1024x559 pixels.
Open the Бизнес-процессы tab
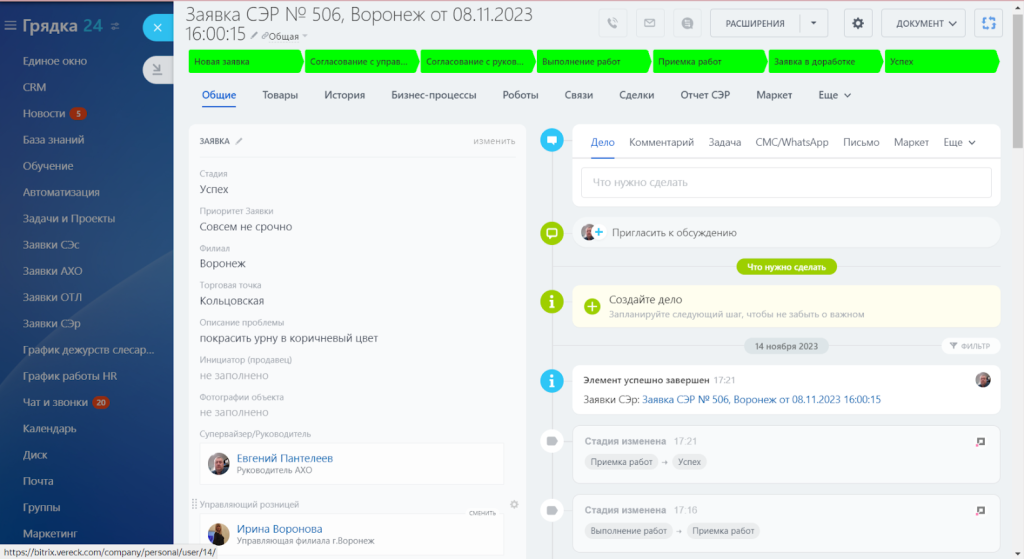click(433, 95)
